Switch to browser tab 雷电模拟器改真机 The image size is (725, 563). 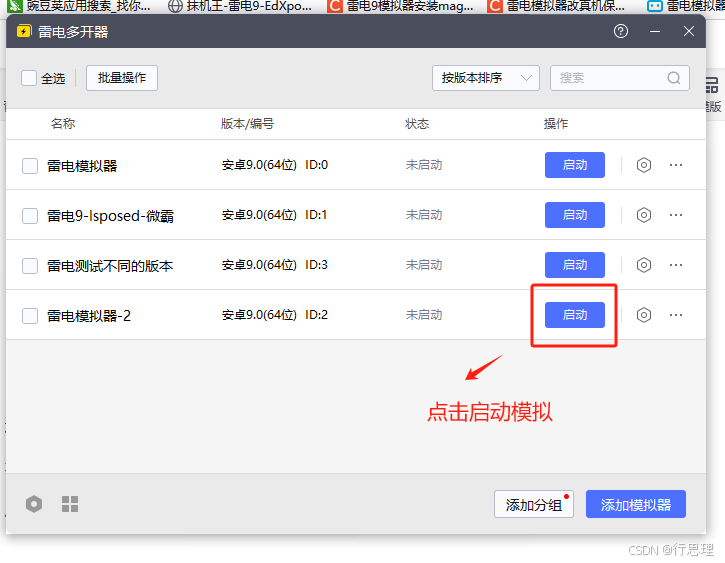click(x=557, y=6)
